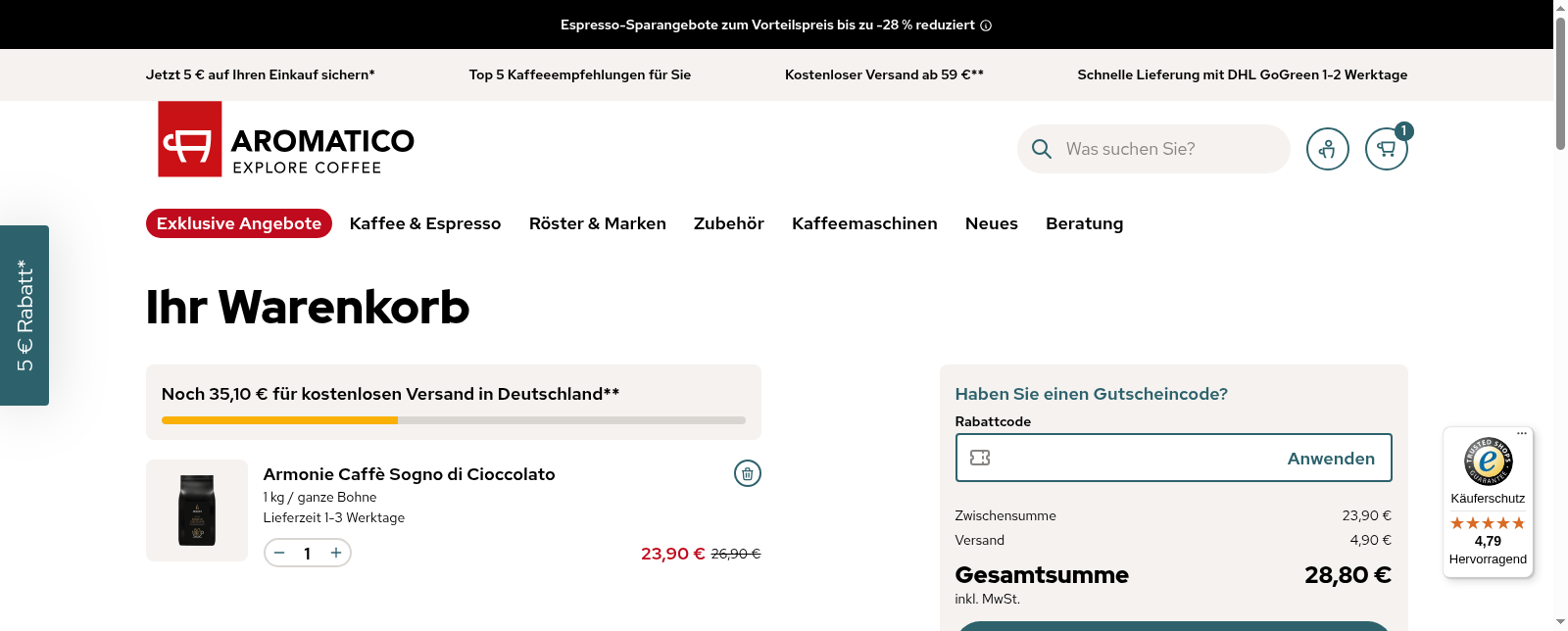Click Armonie Caffè Sogno di Cioccolato title
The image size is (1568, 631).
(409, 474)
